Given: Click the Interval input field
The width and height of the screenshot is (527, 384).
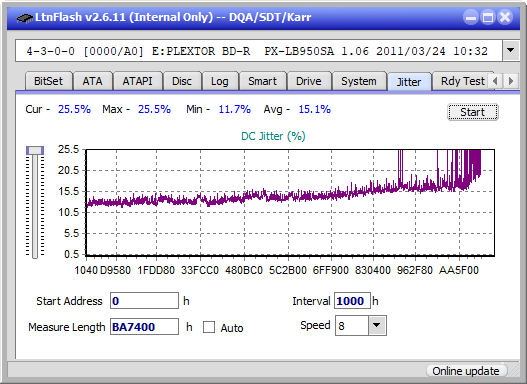Looking at the screenshot, I should click(x=352, y=300).
